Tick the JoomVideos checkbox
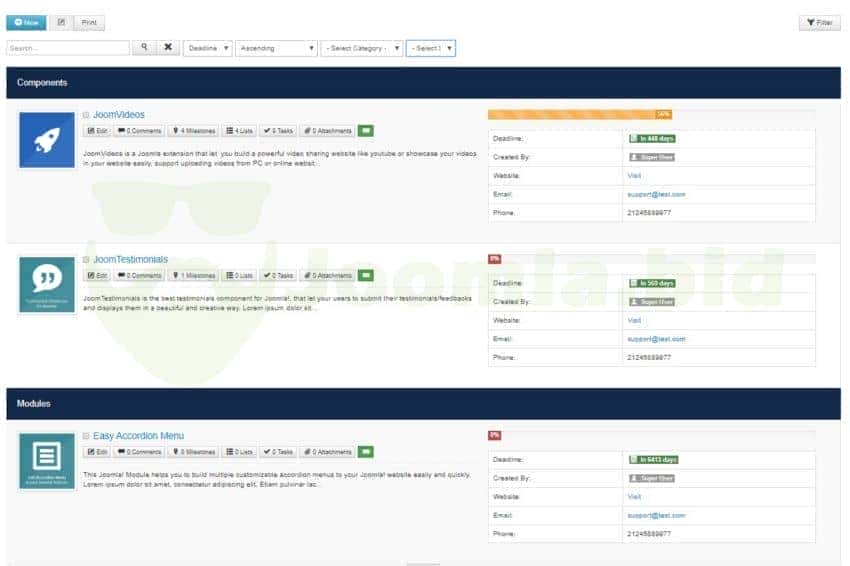The height and width of the screenshot is (566, 850). 86,115
